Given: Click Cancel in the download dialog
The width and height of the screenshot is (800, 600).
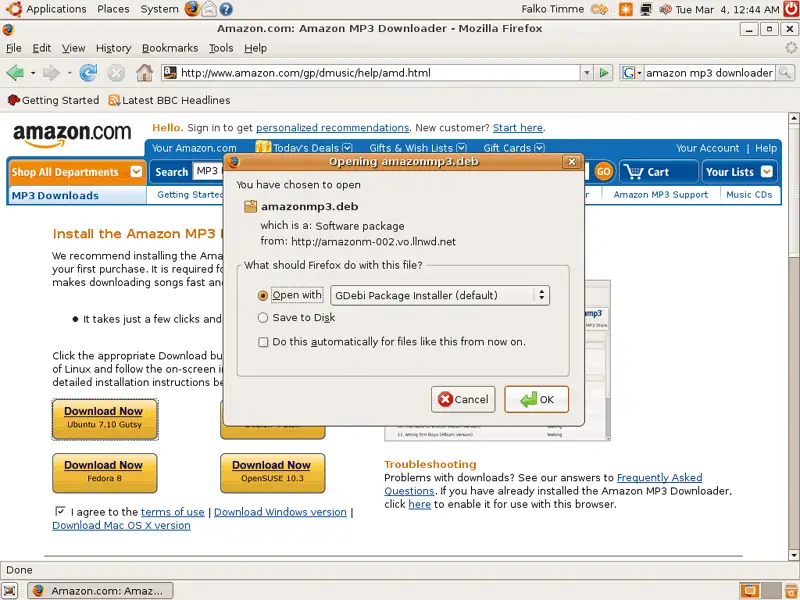Looking at the screenshot, I should click(x=463, y=399).
